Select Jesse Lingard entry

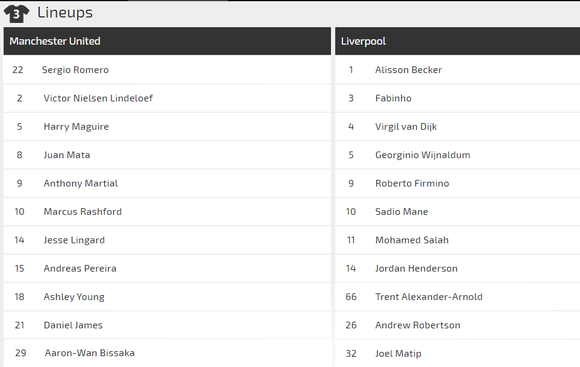click(167, 240)
